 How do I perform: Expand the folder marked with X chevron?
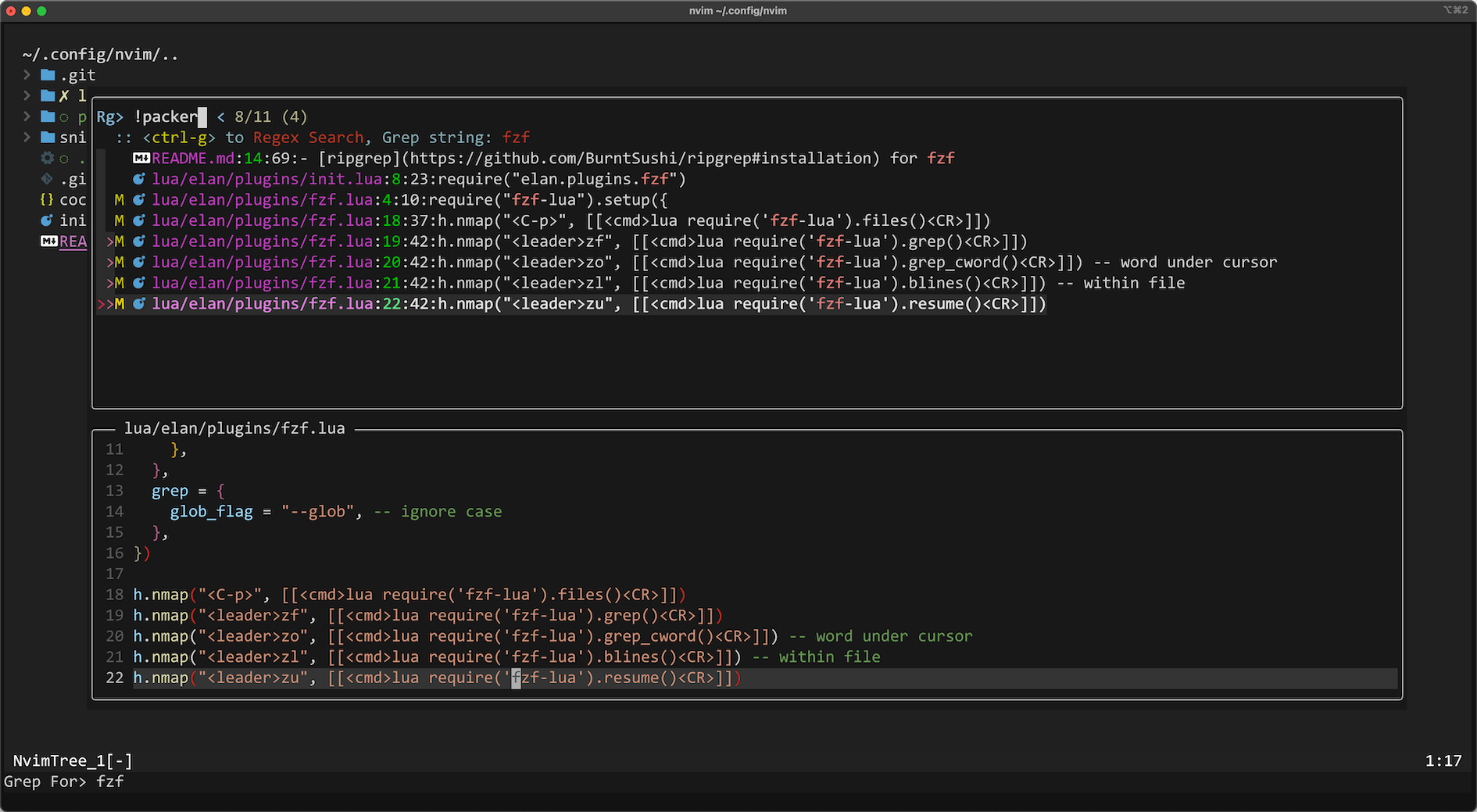click(x=27, y=95)
